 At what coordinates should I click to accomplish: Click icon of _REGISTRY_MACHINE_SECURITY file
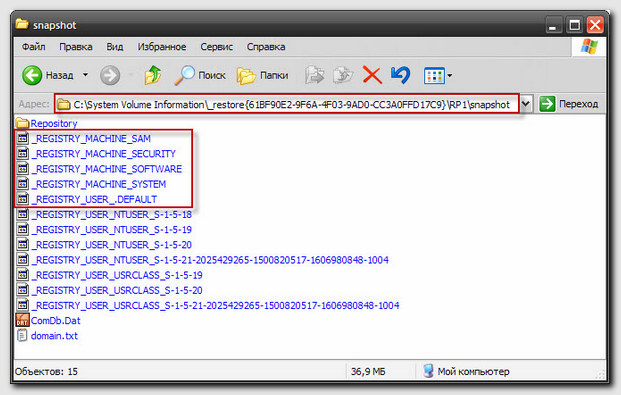click(23, 153)
